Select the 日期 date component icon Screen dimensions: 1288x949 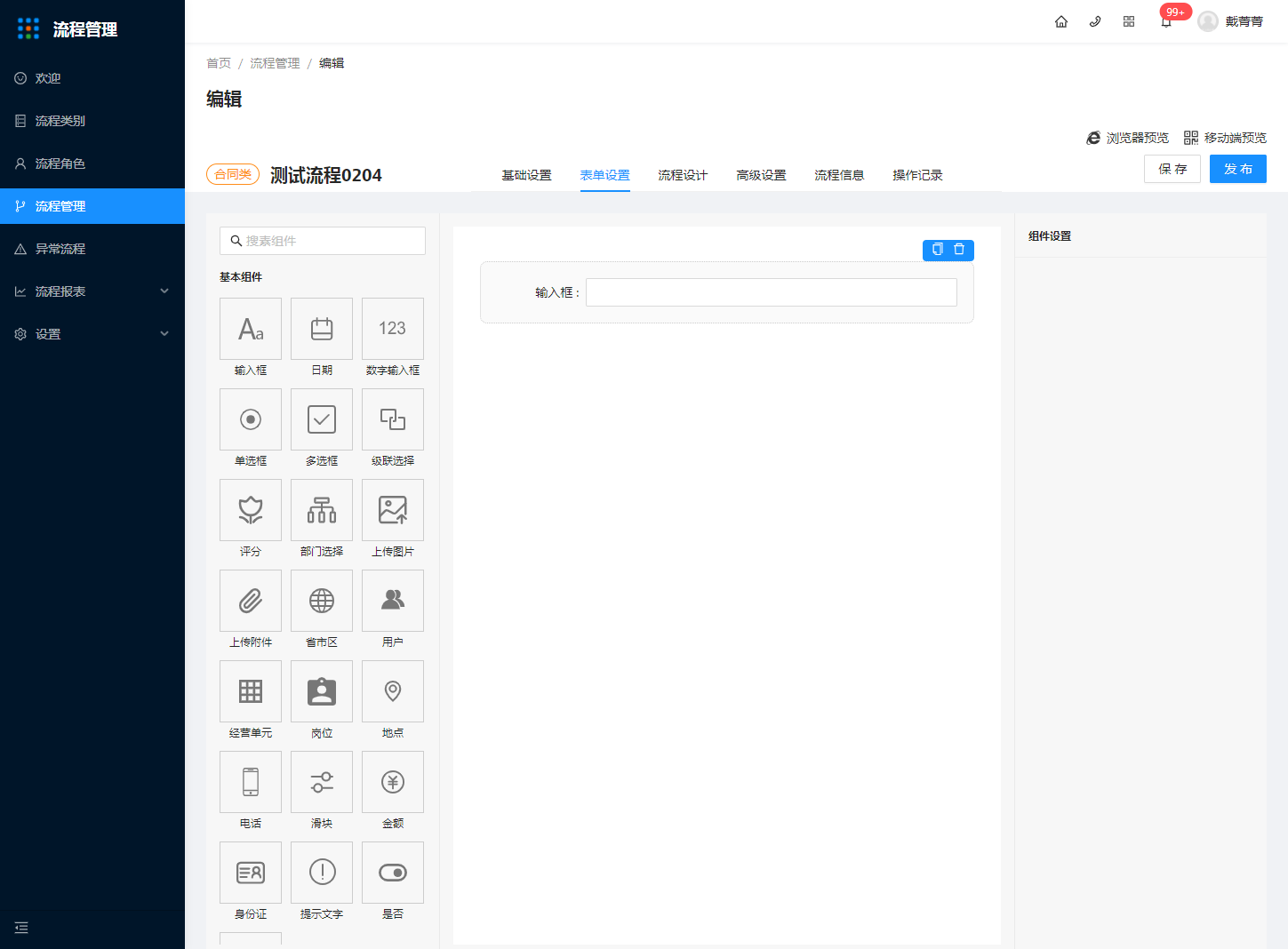(322, 329)
